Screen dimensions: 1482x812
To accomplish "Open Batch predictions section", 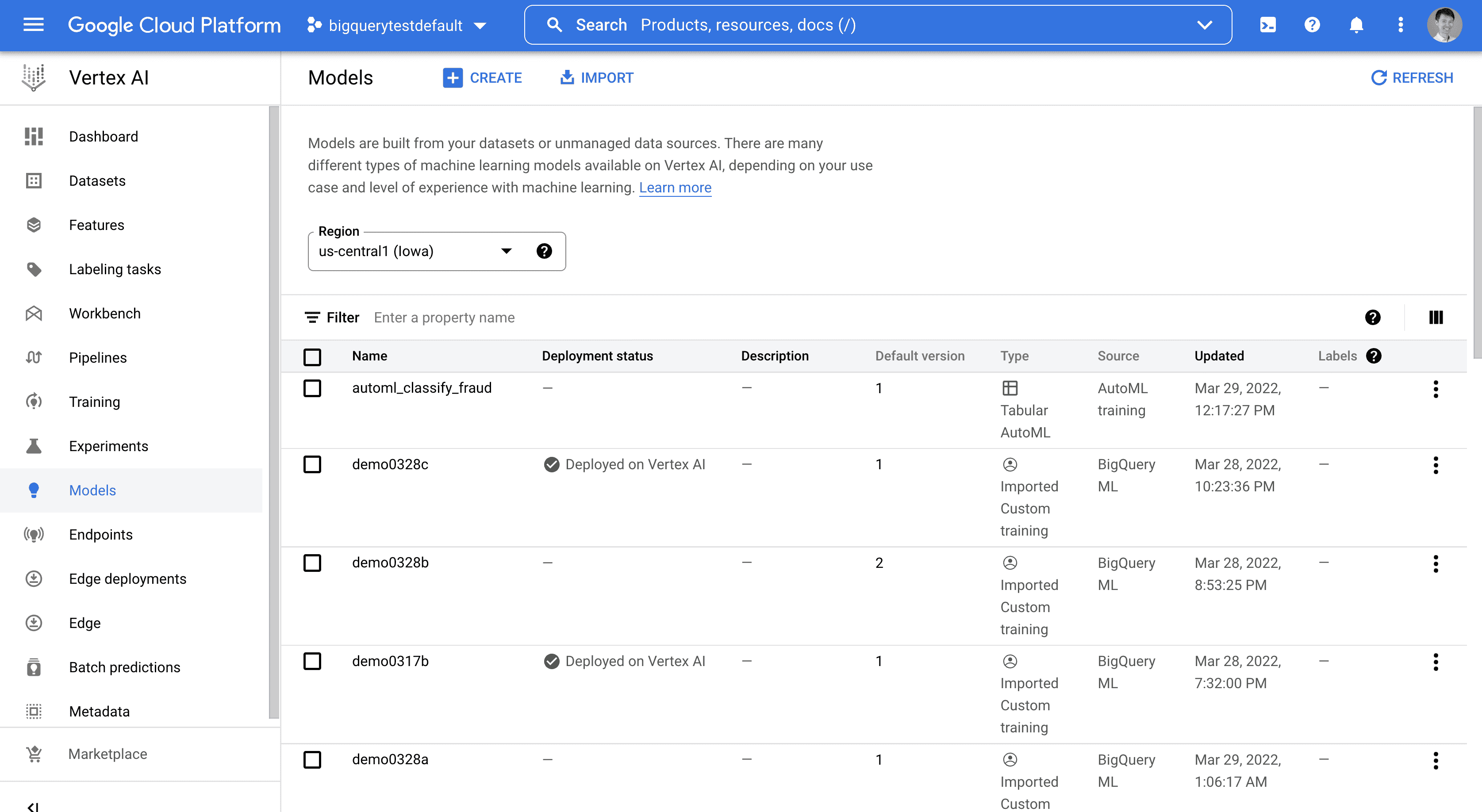I will [x=124, y=667].
